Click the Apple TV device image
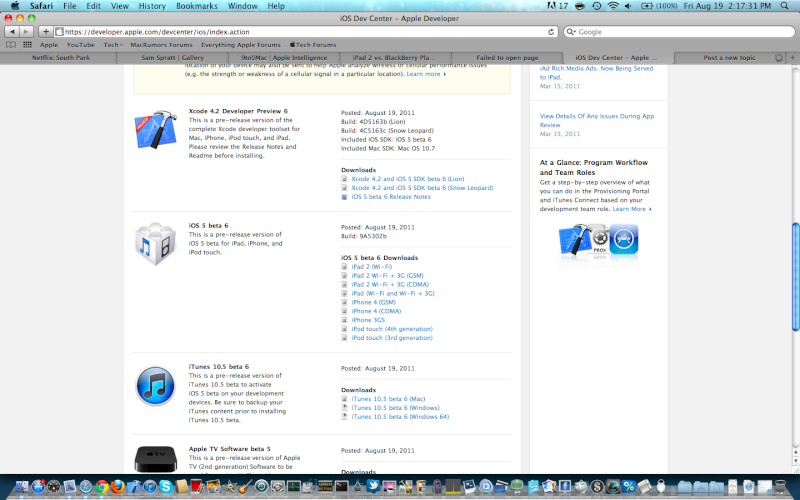Image resolution: width=800 pixels, height=500 pixels. [156, 459]
